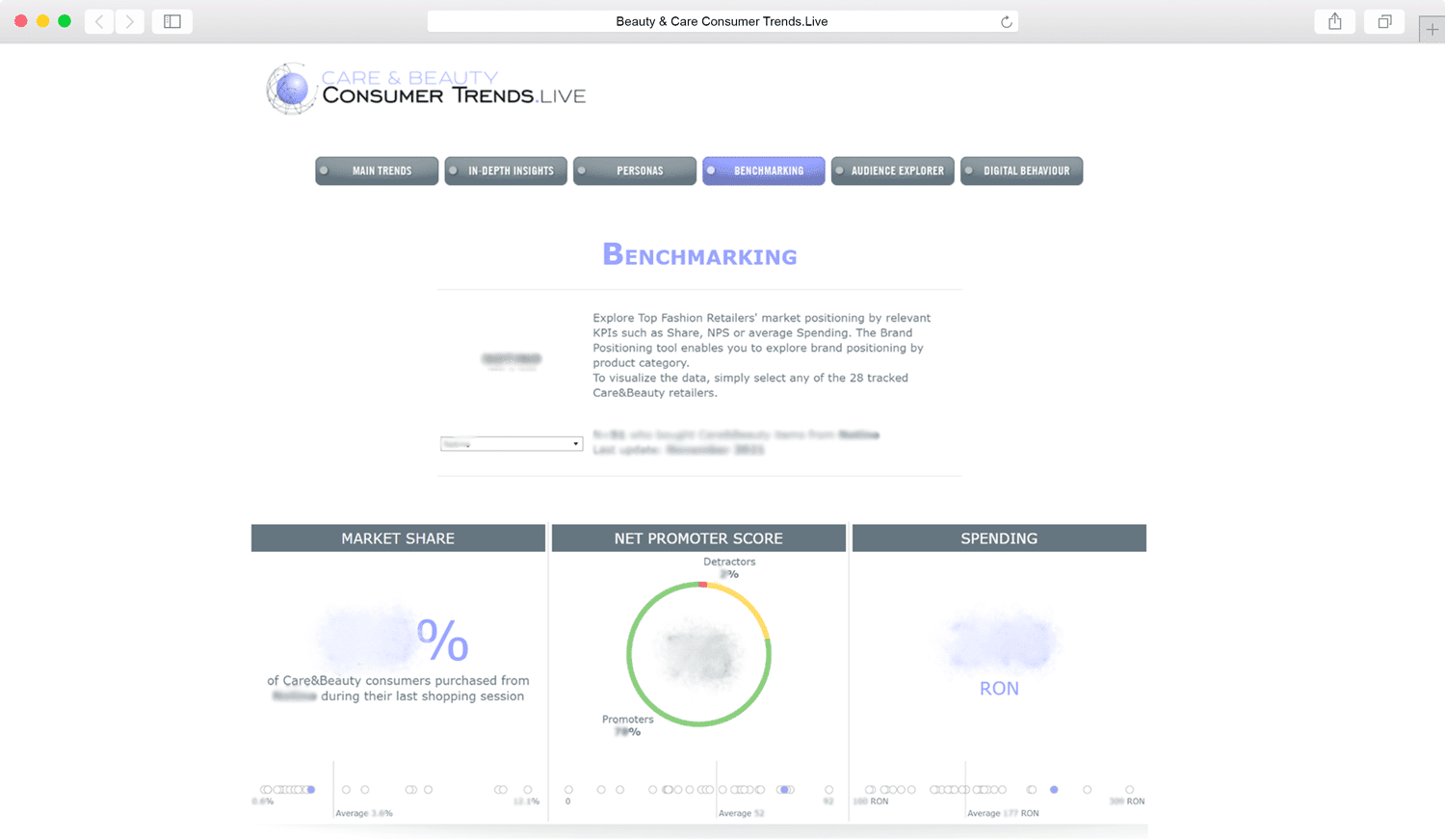Select the highlighted dot on the Net Promoter Score scale
Screen dimensions: 1445x840
click(785, 790)
